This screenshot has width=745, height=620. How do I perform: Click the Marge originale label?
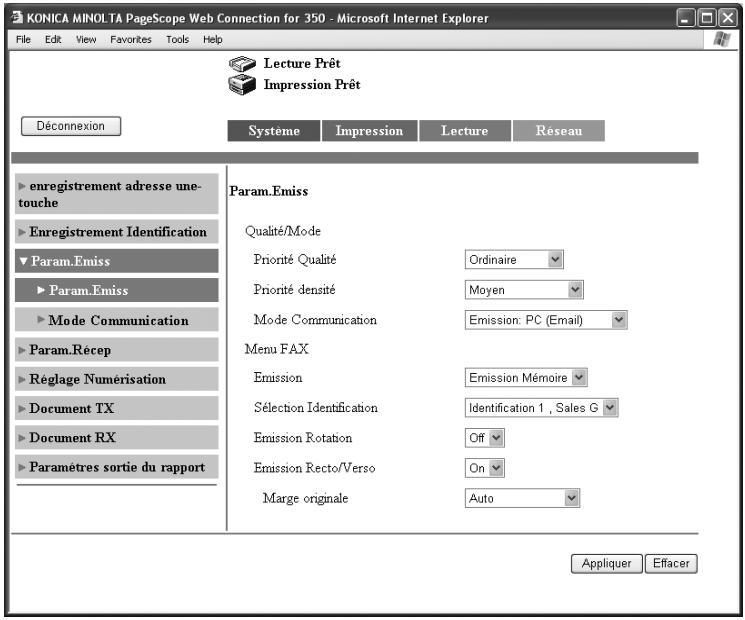[x=306, y=498]
